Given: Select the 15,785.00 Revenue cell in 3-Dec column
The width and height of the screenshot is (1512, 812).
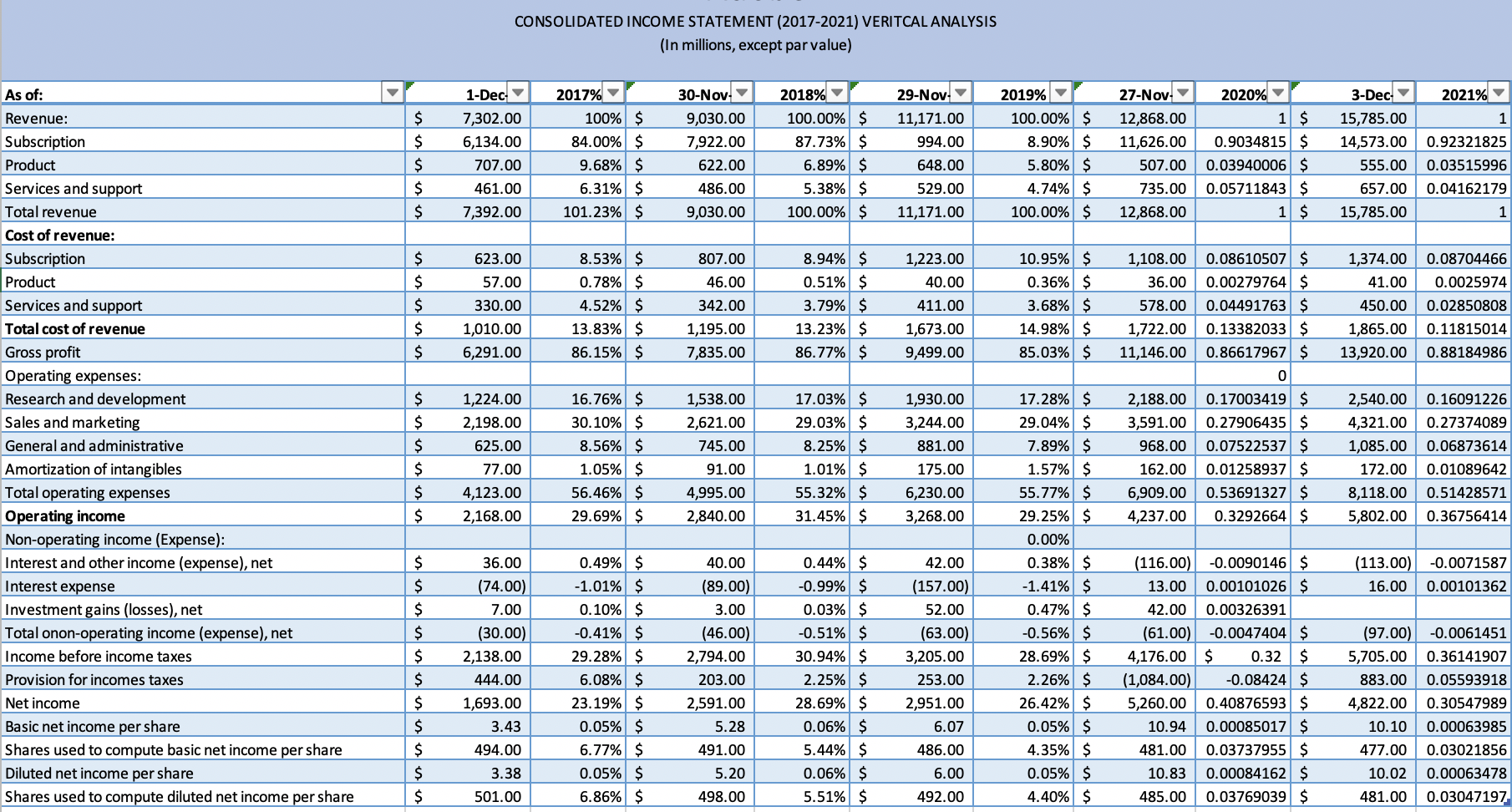Looking at the screenshot, I should point(1353,119).
